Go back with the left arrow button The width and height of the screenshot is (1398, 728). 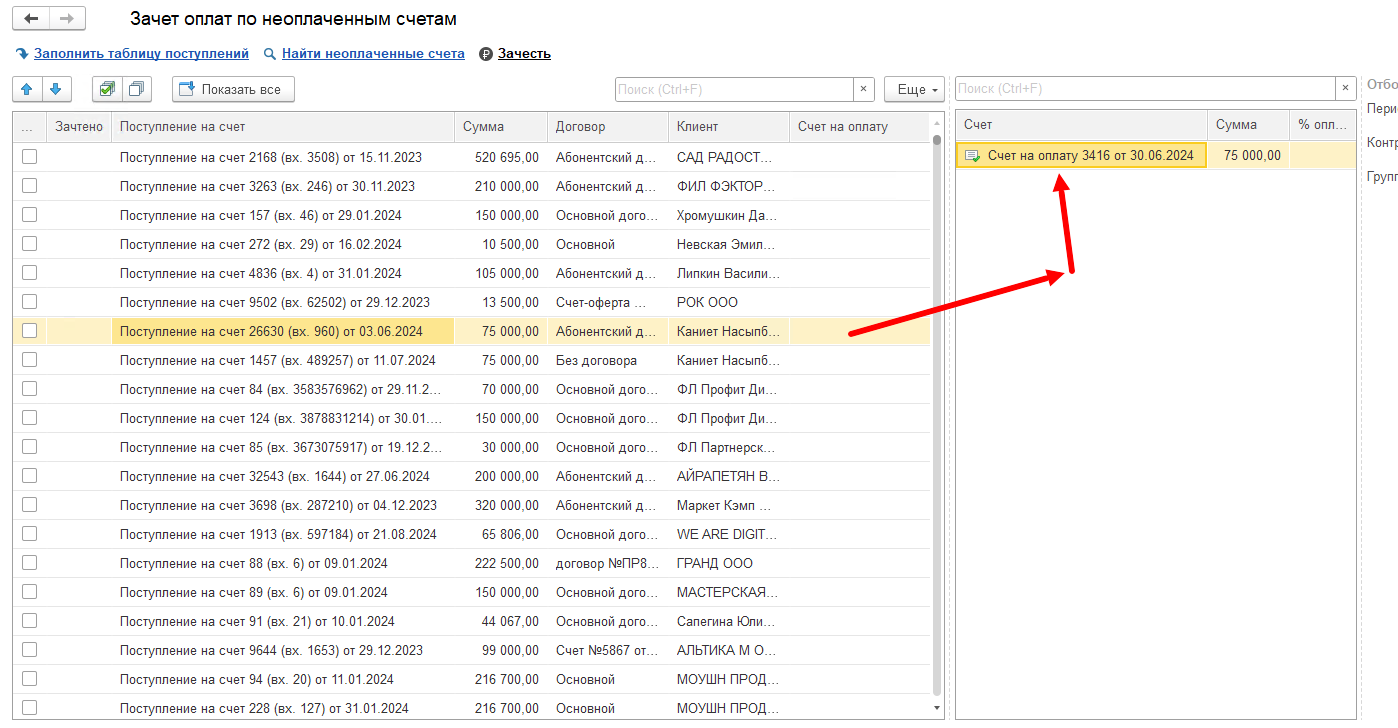coord(31,19)
